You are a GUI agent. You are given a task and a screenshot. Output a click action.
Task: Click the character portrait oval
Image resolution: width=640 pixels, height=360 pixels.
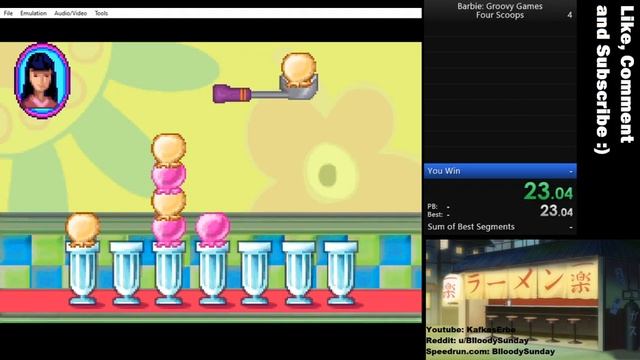(x=42, y=81)
